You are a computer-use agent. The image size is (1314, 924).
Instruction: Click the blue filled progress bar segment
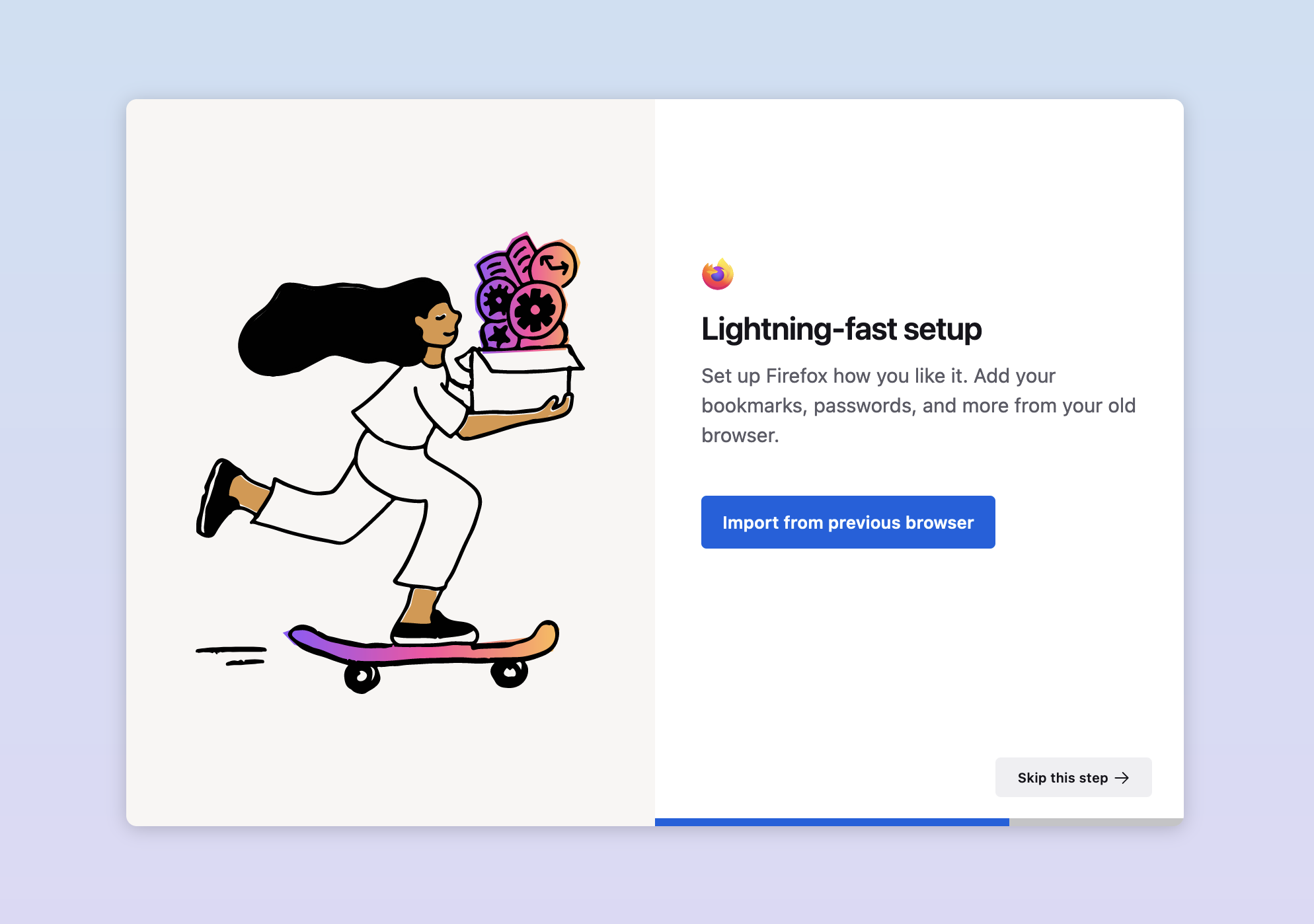(831, 822)
